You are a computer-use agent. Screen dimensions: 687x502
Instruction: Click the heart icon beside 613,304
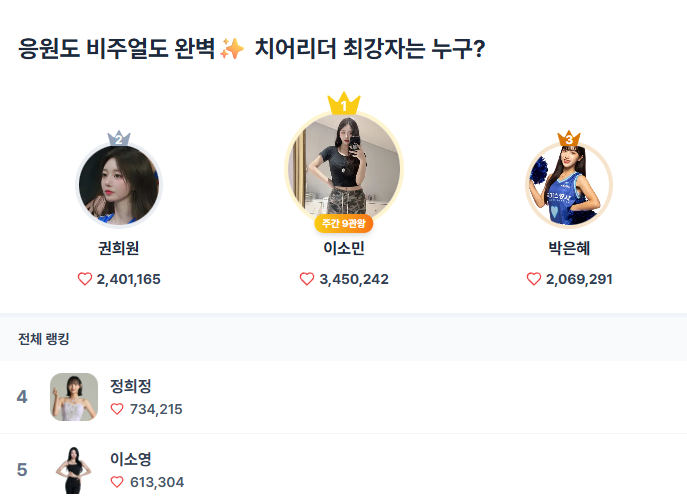[x=117, y=482]
